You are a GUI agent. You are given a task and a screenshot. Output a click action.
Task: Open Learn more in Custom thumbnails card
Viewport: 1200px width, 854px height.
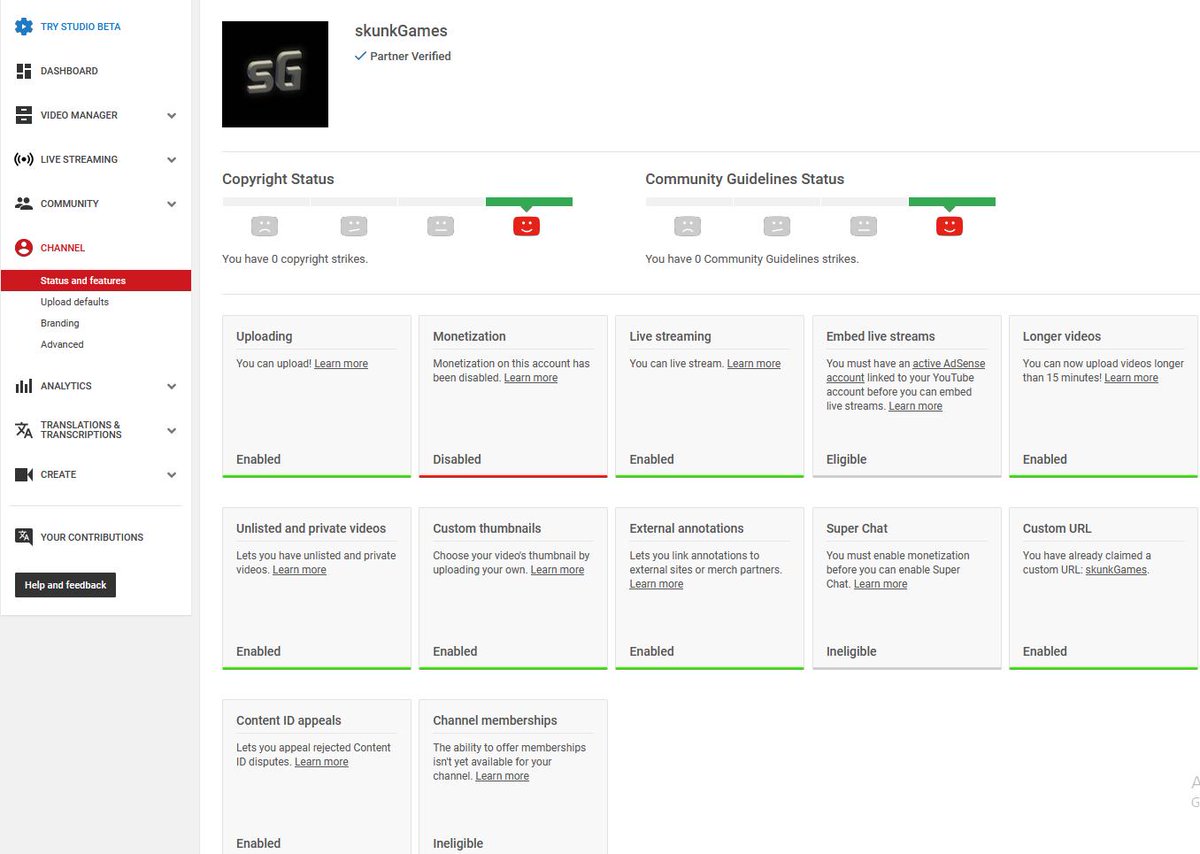[x=557, y=570]
